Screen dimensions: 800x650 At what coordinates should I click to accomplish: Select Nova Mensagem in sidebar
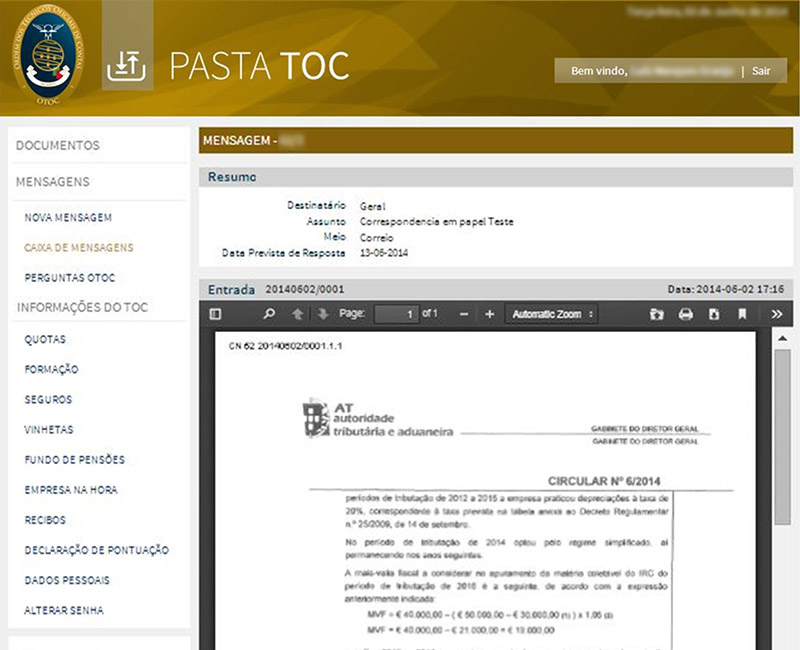(68, 217)
